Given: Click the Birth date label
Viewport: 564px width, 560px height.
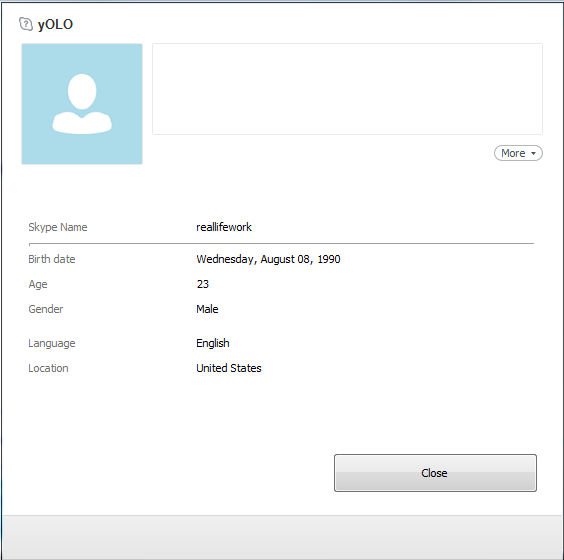Looking at the screenshot, I should pyautogui.click(x=52, y=259).
